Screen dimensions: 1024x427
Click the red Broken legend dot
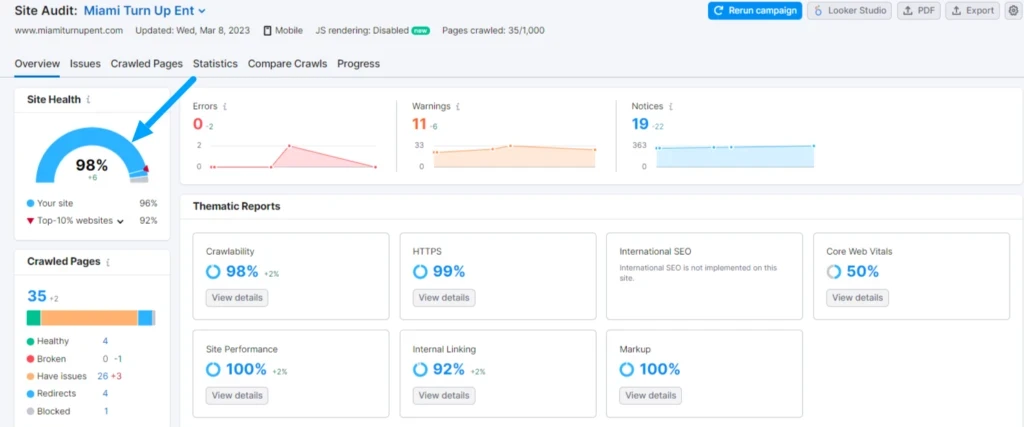[30, 359]
